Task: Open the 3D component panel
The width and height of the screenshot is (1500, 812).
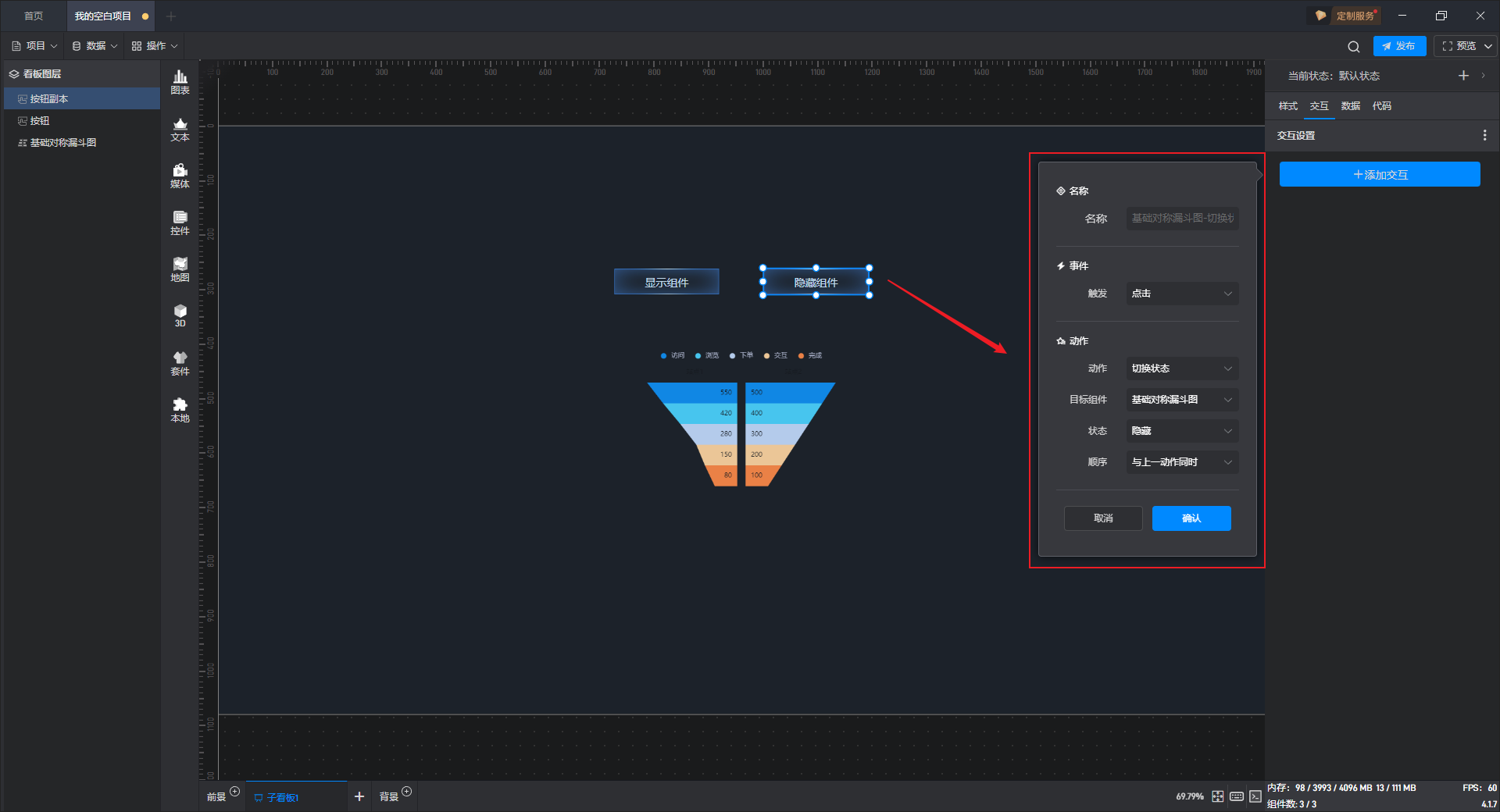Action: (180, 315)
